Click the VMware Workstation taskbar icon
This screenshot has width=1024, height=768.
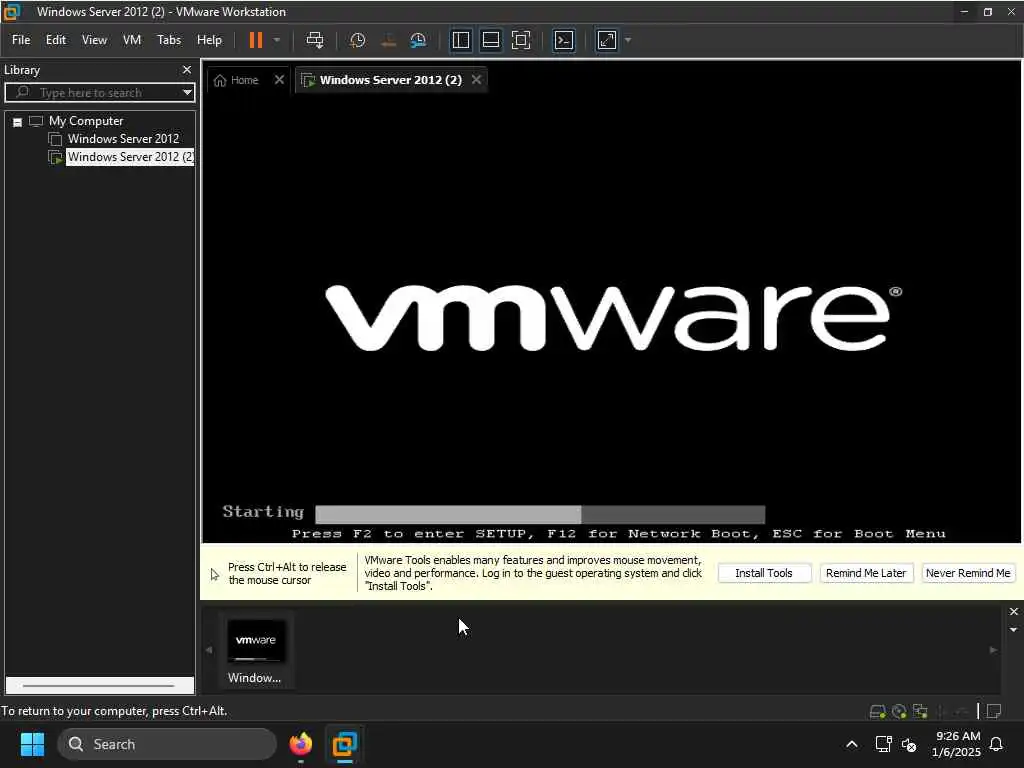[344, 744]
